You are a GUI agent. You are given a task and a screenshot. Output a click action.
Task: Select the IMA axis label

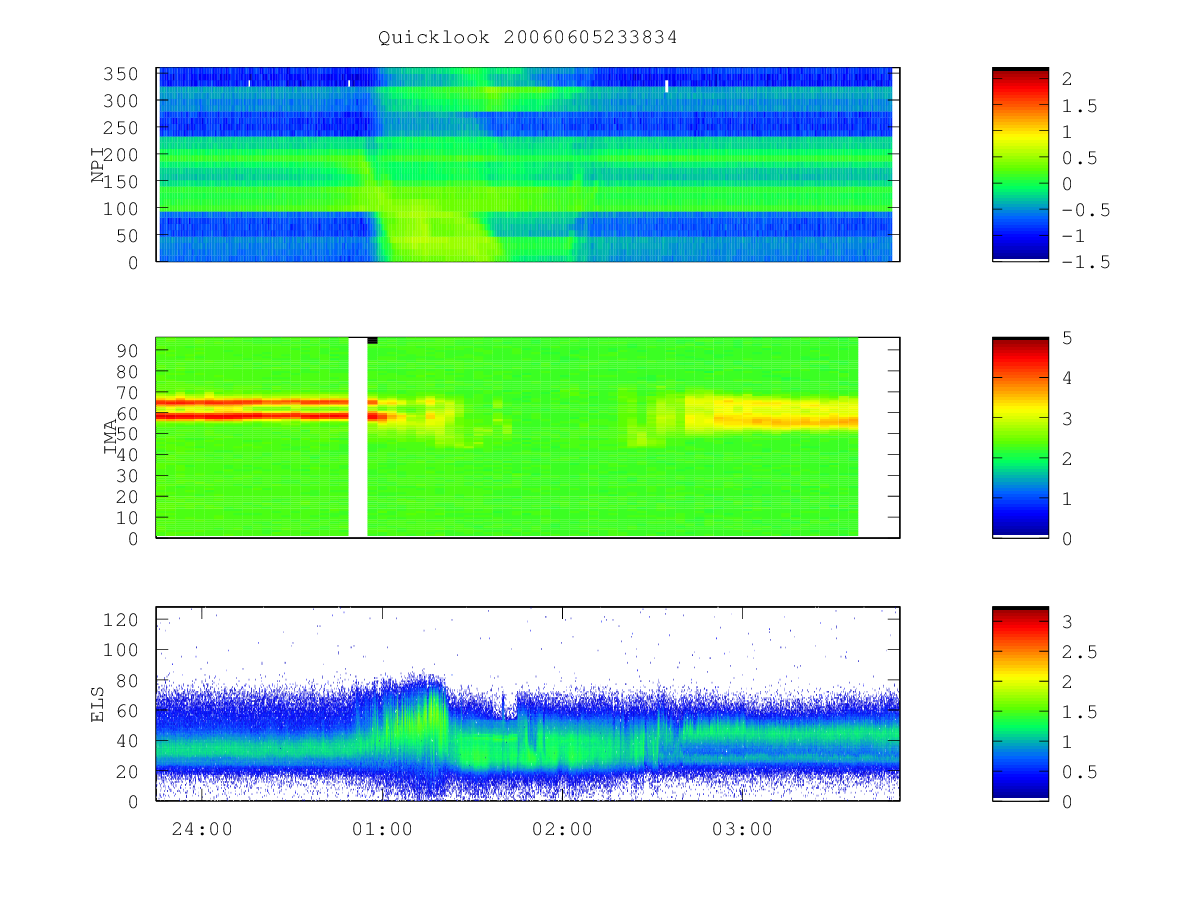click(x=111, y=438)
